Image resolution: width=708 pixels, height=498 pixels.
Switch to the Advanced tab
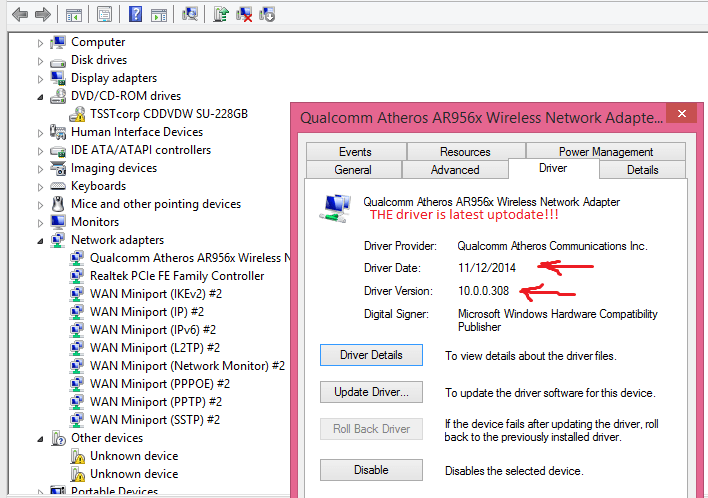(454, 170)
